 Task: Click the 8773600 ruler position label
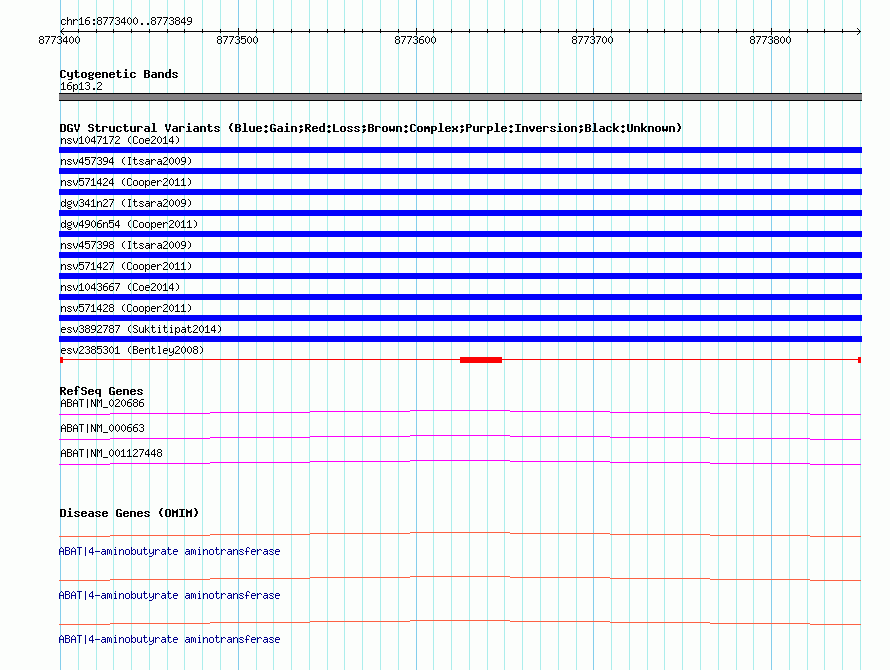click(415, 40)
